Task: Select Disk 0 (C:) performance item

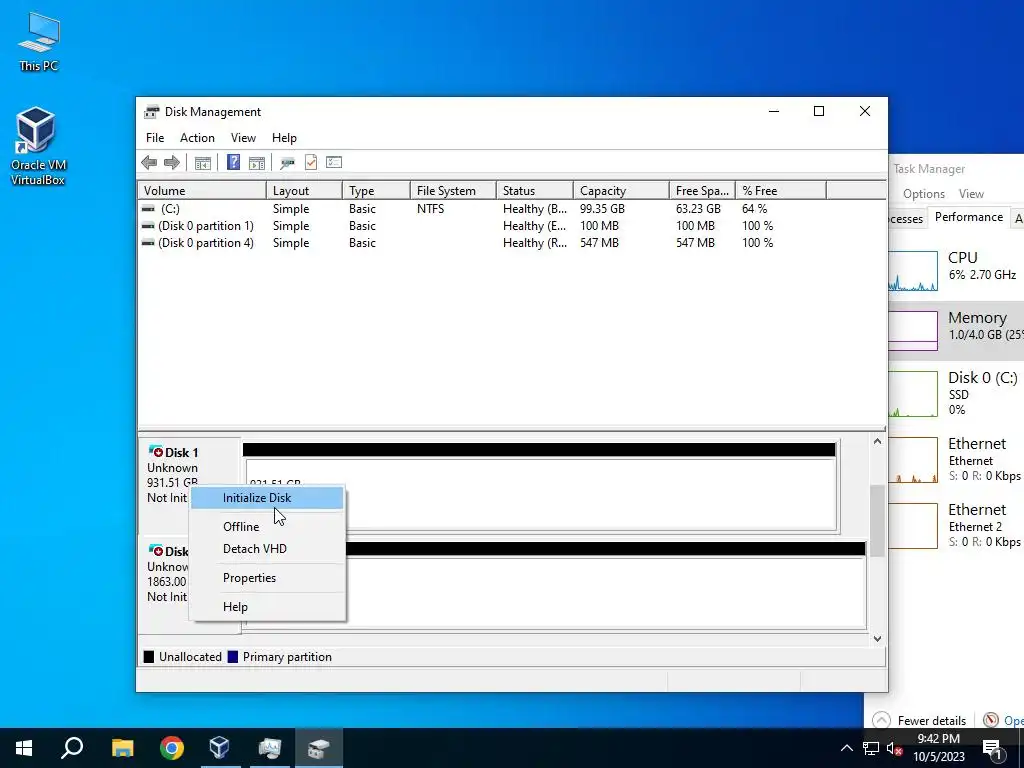Action: tap(956, 393)
